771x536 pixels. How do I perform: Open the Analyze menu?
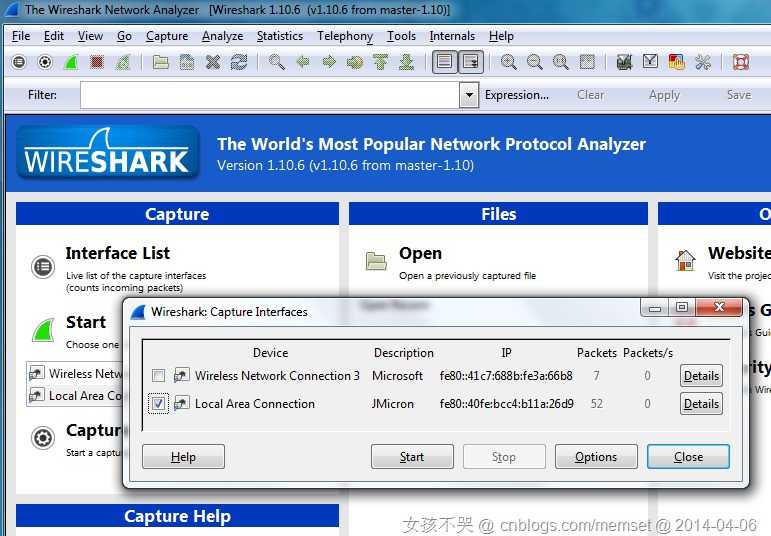point(223,36)
